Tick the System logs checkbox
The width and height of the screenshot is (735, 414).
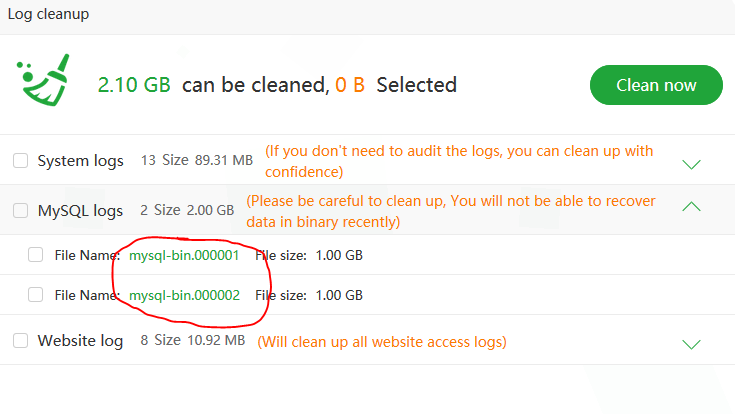pos(20,161)
